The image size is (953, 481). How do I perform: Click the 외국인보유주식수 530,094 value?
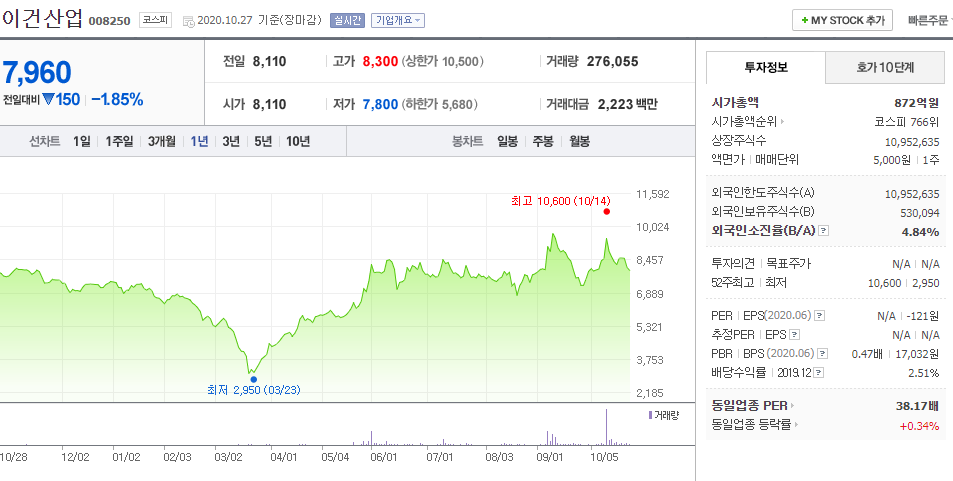point(920,212)
